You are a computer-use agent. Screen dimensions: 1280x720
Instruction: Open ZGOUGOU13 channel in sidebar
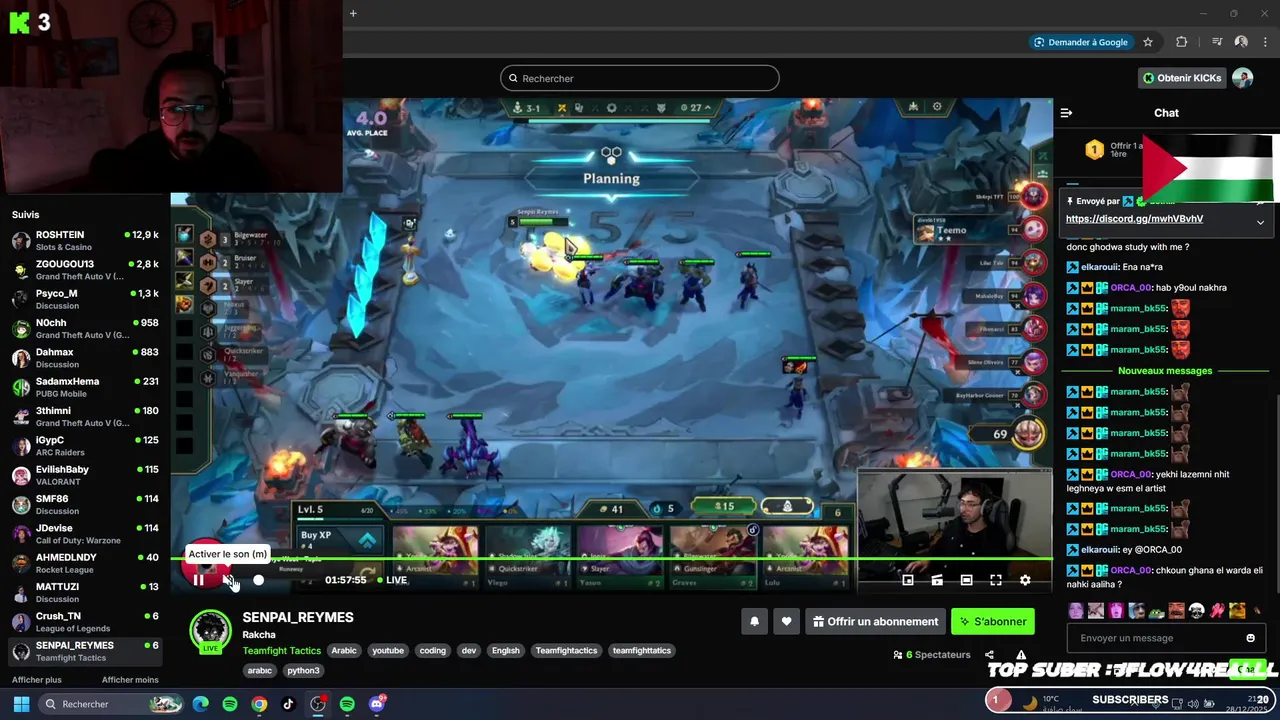click(x=85, y=270)
